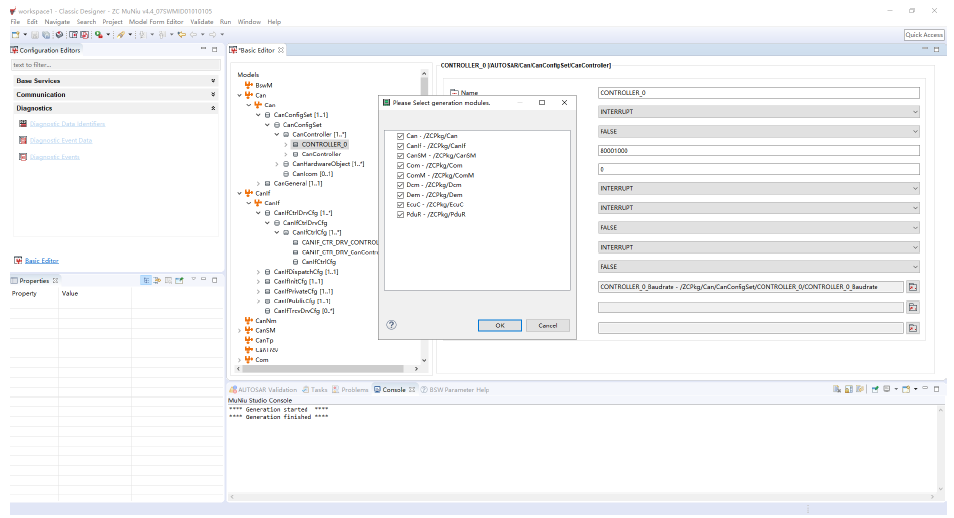This screenshot has width=954, height=518.
Task: Uncheck the CanIf - /ZCPkg/CanIf checkbox
Action: (x=400, y=146)
